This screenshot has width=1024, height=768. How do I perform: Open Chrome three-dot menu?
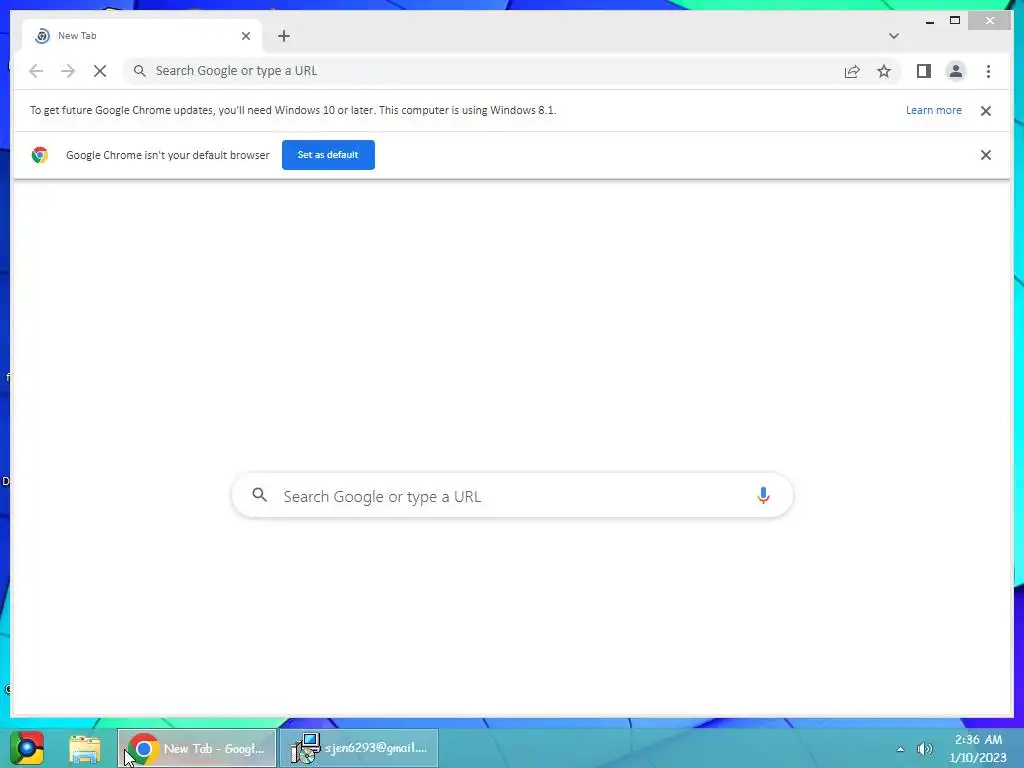(988, 71)
